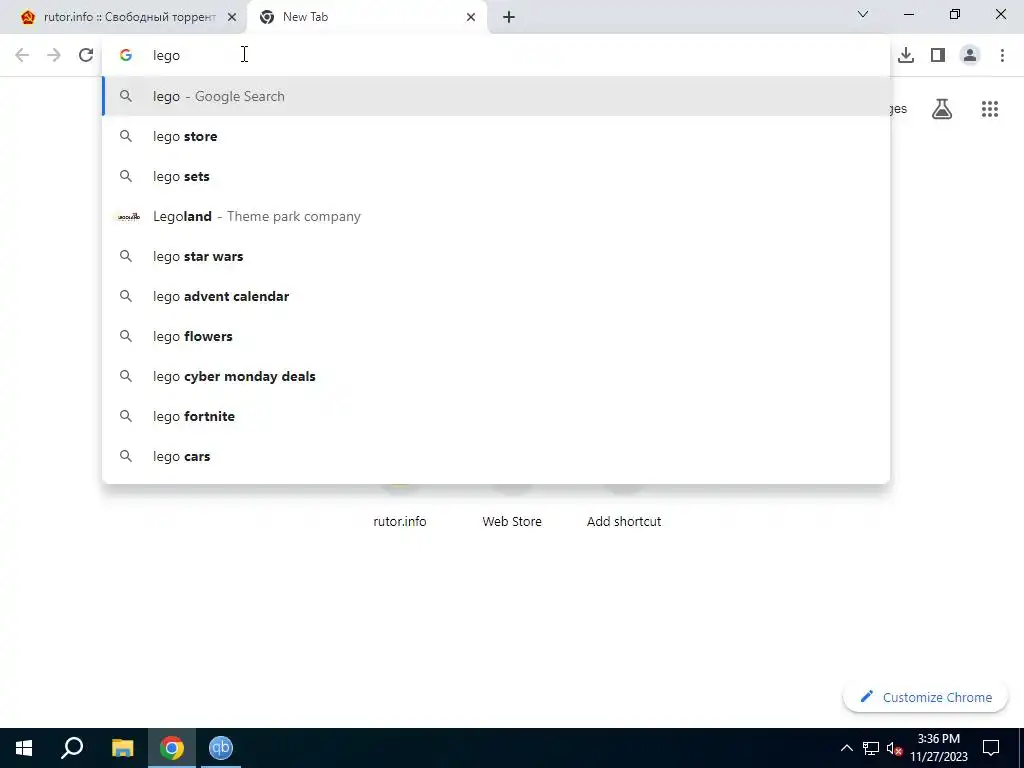Choose 'lego cyber monday deals' suggestion

[496, 376]
